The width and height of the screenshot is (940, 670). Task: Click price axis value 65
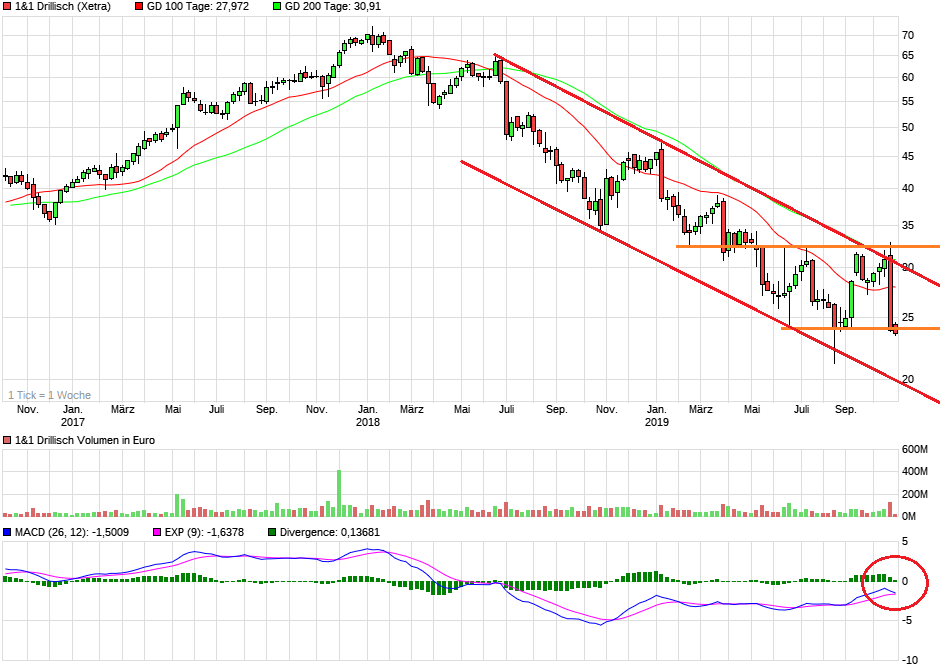pyautogui.click(x=908, y=56)
